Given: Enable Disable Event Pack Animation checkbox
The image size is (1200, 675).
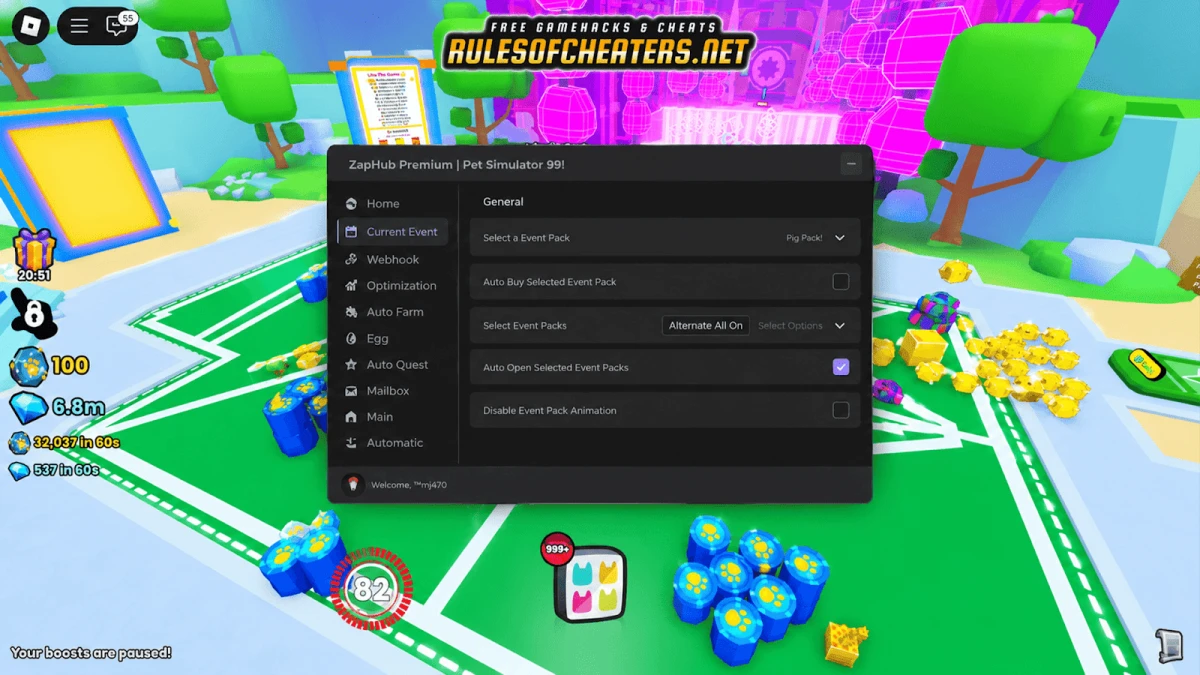Looking at the screenshot, I should pos(841,410).
